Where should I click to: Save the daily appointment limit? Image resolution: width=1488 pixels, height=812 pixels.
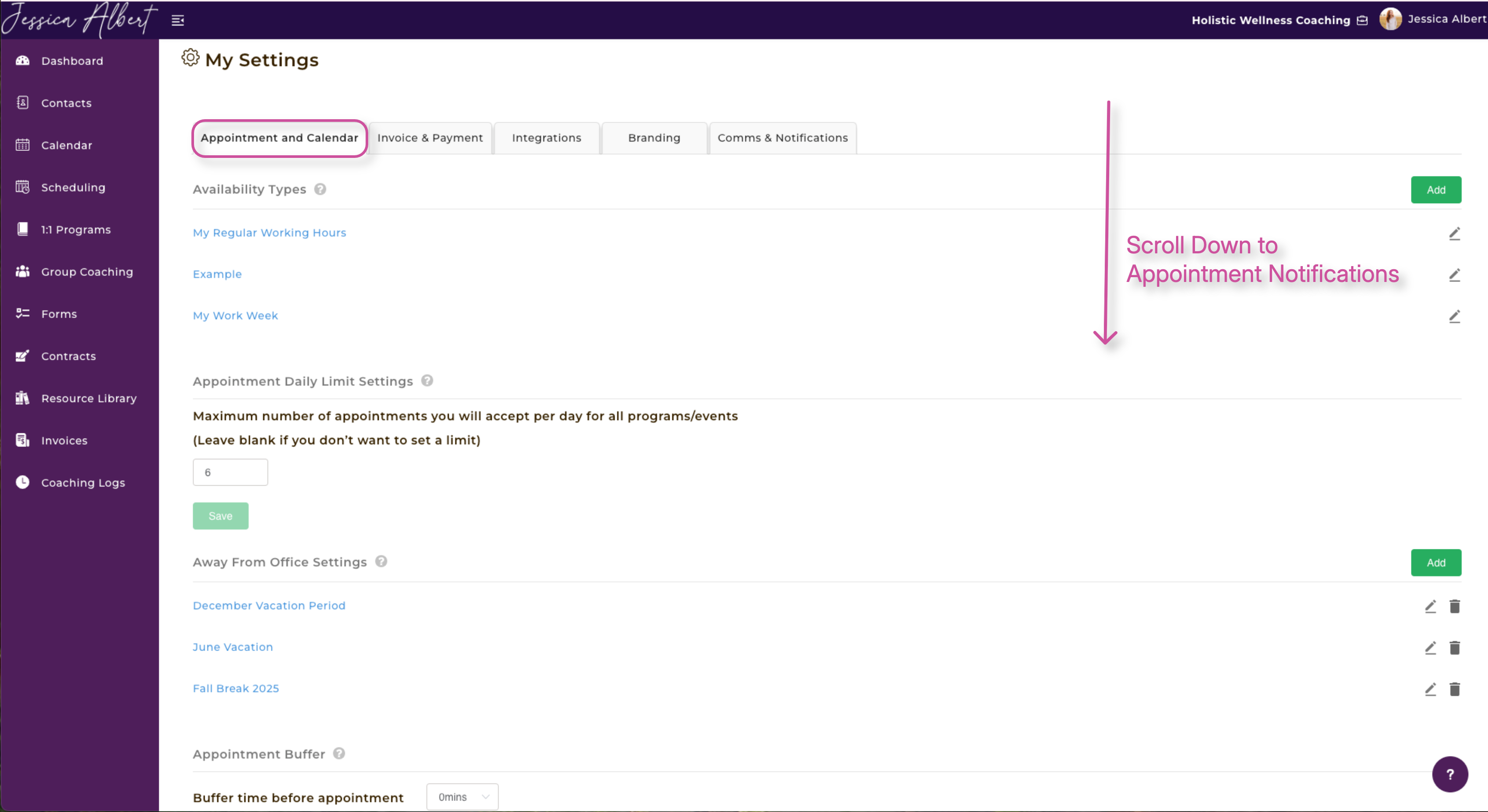coord(220,516)
